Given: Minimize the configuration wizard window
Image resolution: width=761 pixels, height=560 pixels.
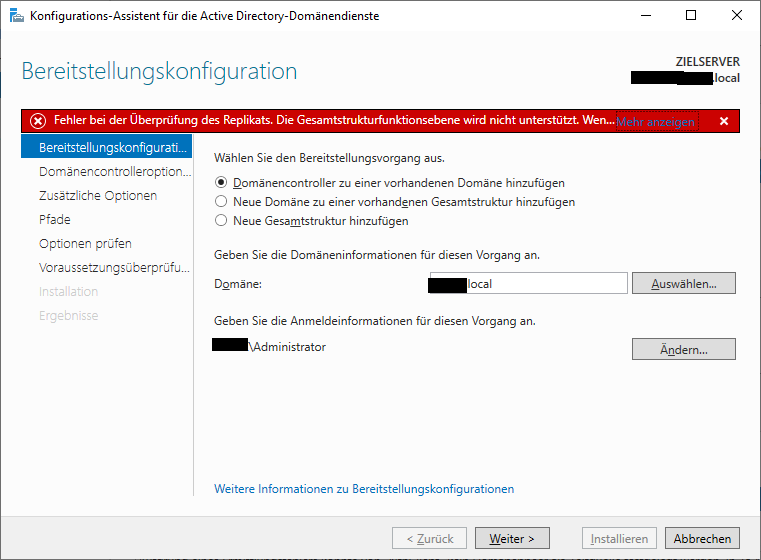Looking at the screenshot, I should pos(645,16).
